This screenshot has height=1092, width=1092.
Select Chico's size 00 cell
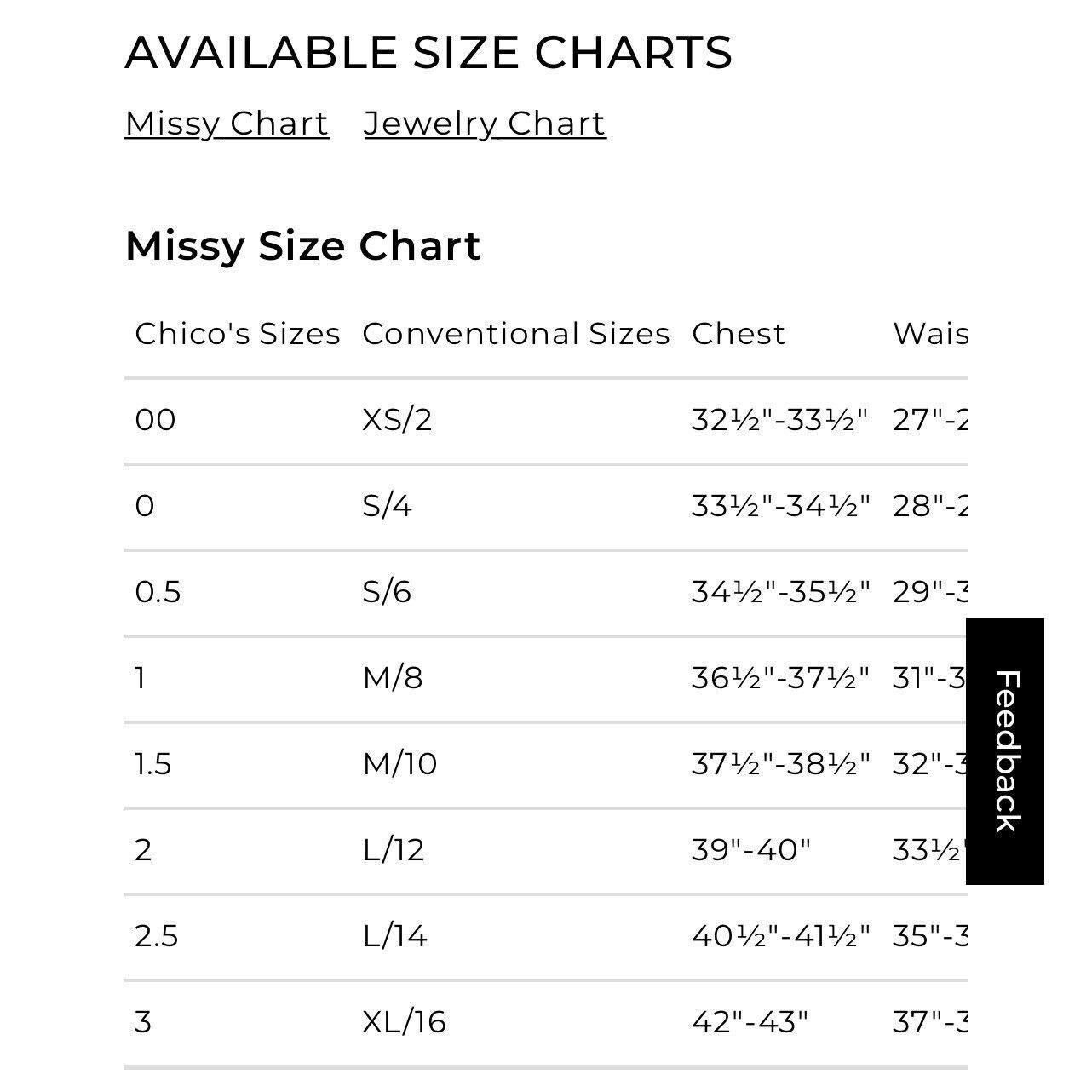(155, 420)
